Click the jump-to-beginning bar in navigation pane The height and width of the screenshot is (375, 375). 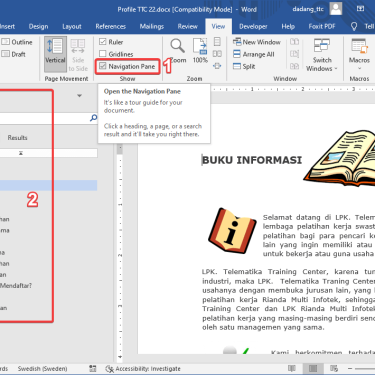point(49,153)
